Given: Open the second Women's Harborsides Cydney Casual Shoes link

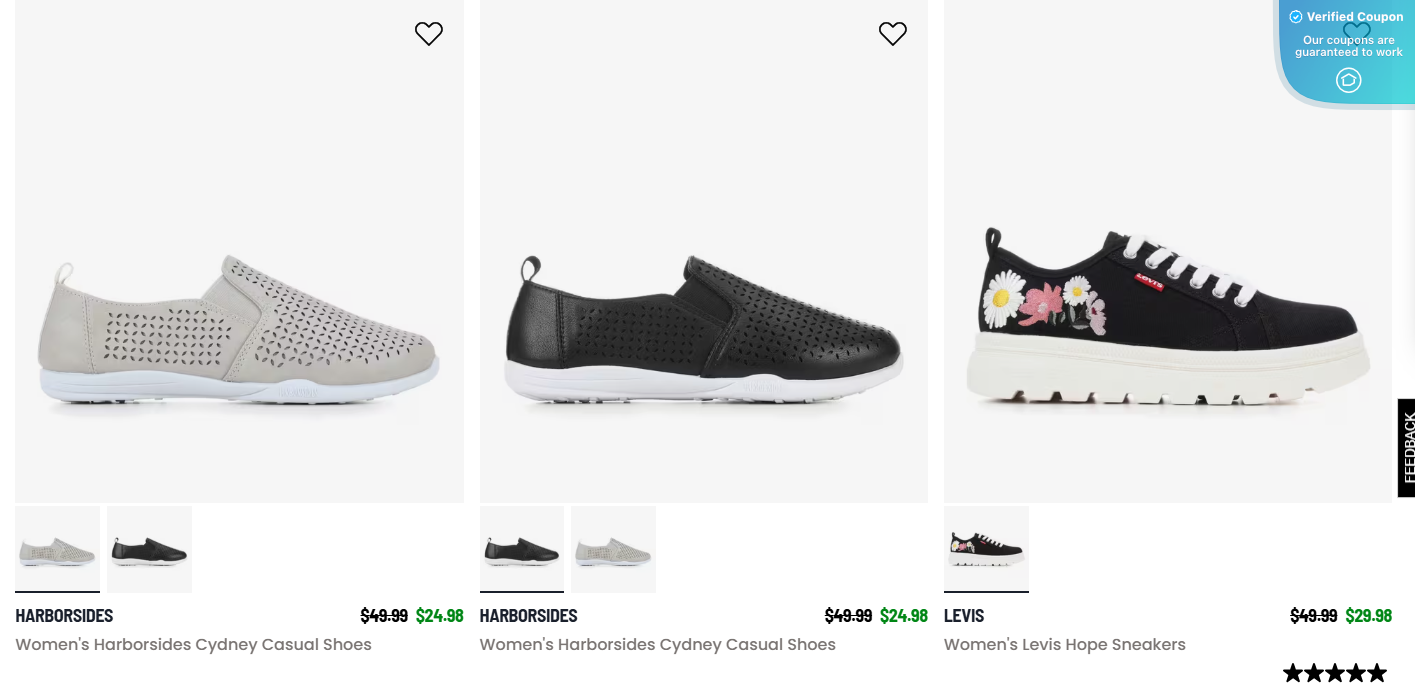Looking at the screenshot, I should click(x=657, y=645).
